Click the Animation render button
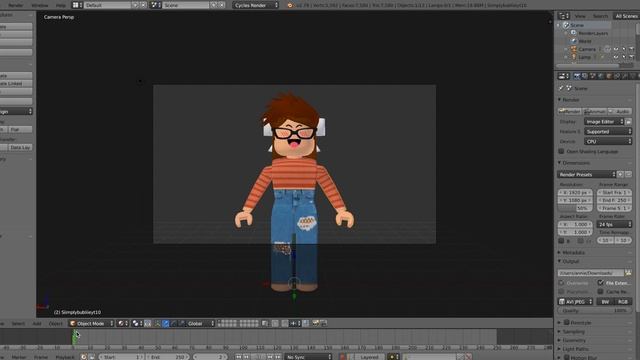The width and height of the screenshot is (640, 360). tap(595, 111)
